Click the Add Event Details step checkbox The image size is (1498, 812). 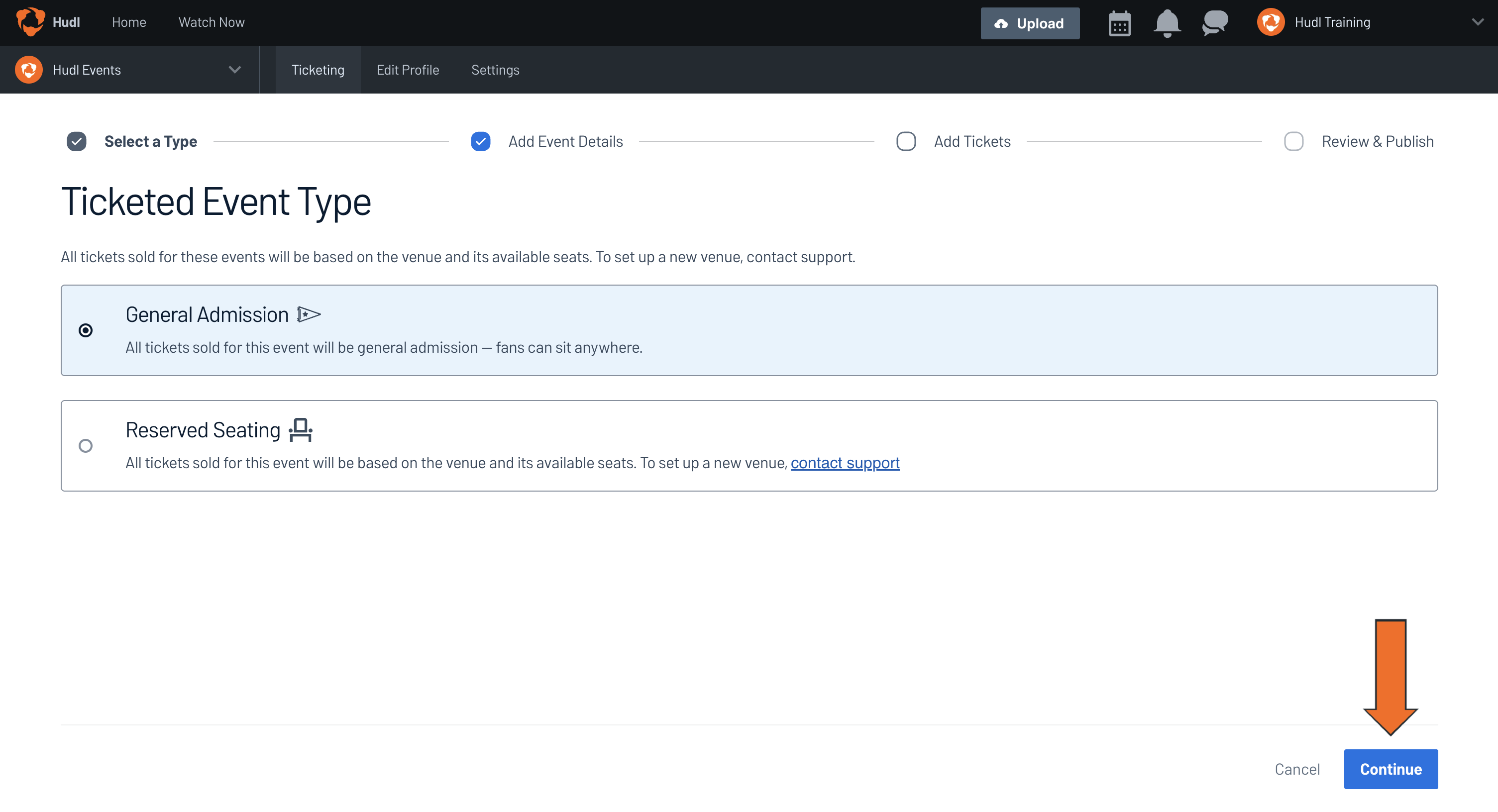coord(480,141)
